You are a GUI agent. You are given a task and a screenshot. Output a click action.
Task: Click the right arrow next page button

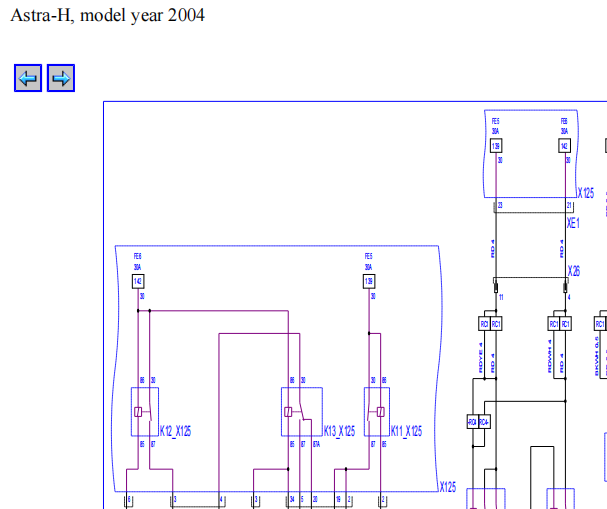pos(61,78)
